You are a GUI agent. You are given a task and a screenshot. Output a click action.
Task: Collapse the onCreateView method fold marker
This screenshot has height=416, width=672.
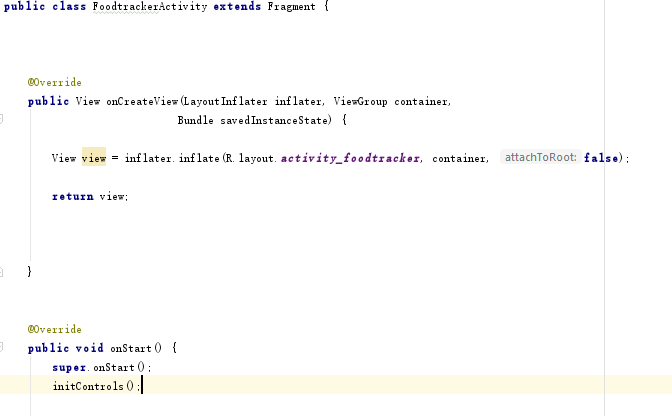[x=2, y=119]
